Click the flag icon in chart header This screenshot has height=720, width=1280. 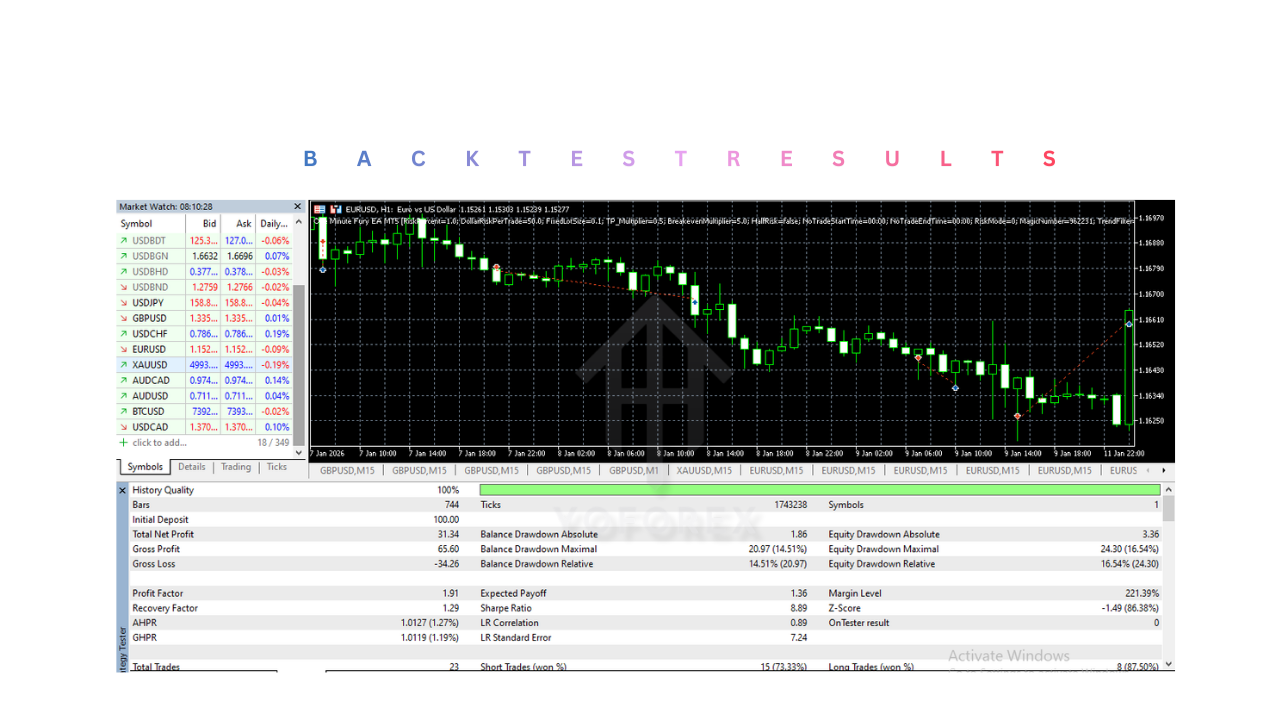point(320,208)
